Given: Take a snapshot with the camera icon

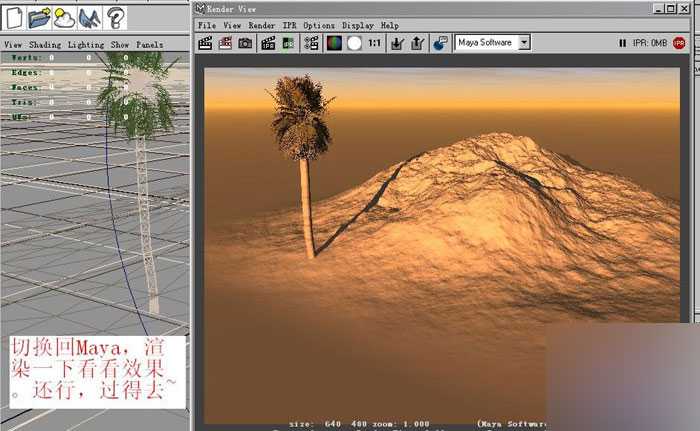Looking at the screenshot, I should (245, 43).
